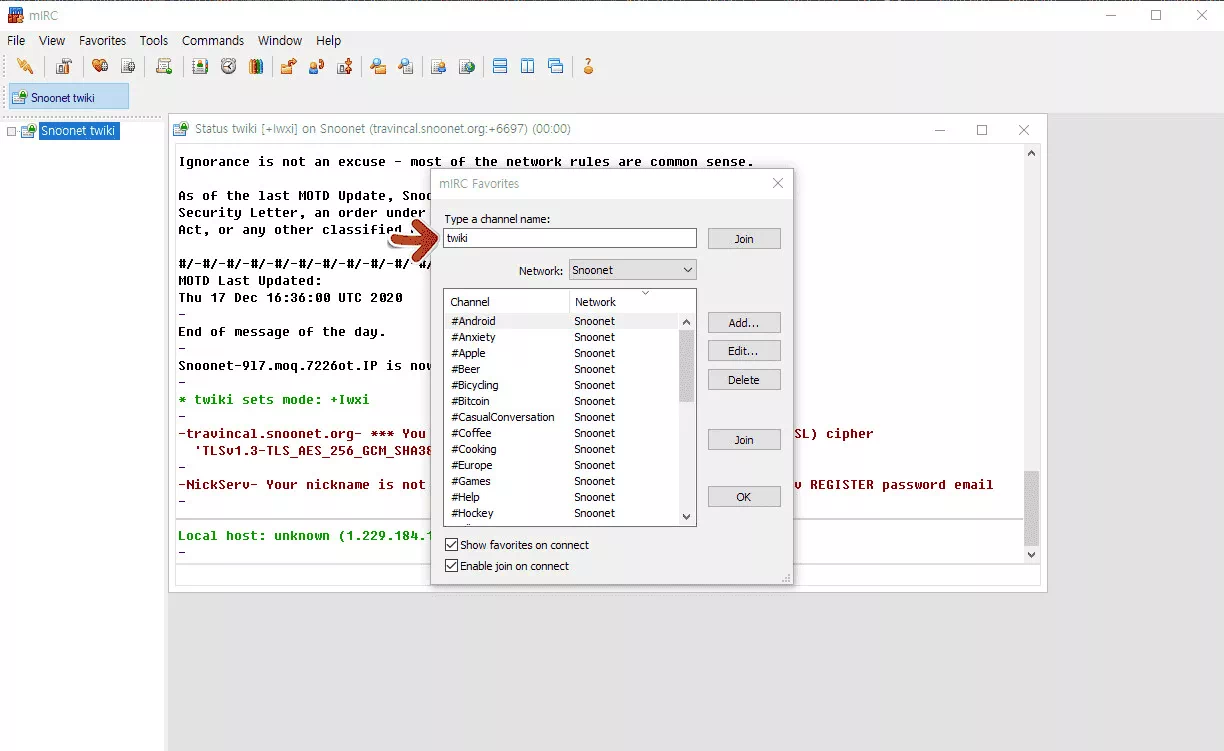Collapse the Snoonet twiki tree node box
Screen dimensions: 1224x751
click(x=12, y=131)
